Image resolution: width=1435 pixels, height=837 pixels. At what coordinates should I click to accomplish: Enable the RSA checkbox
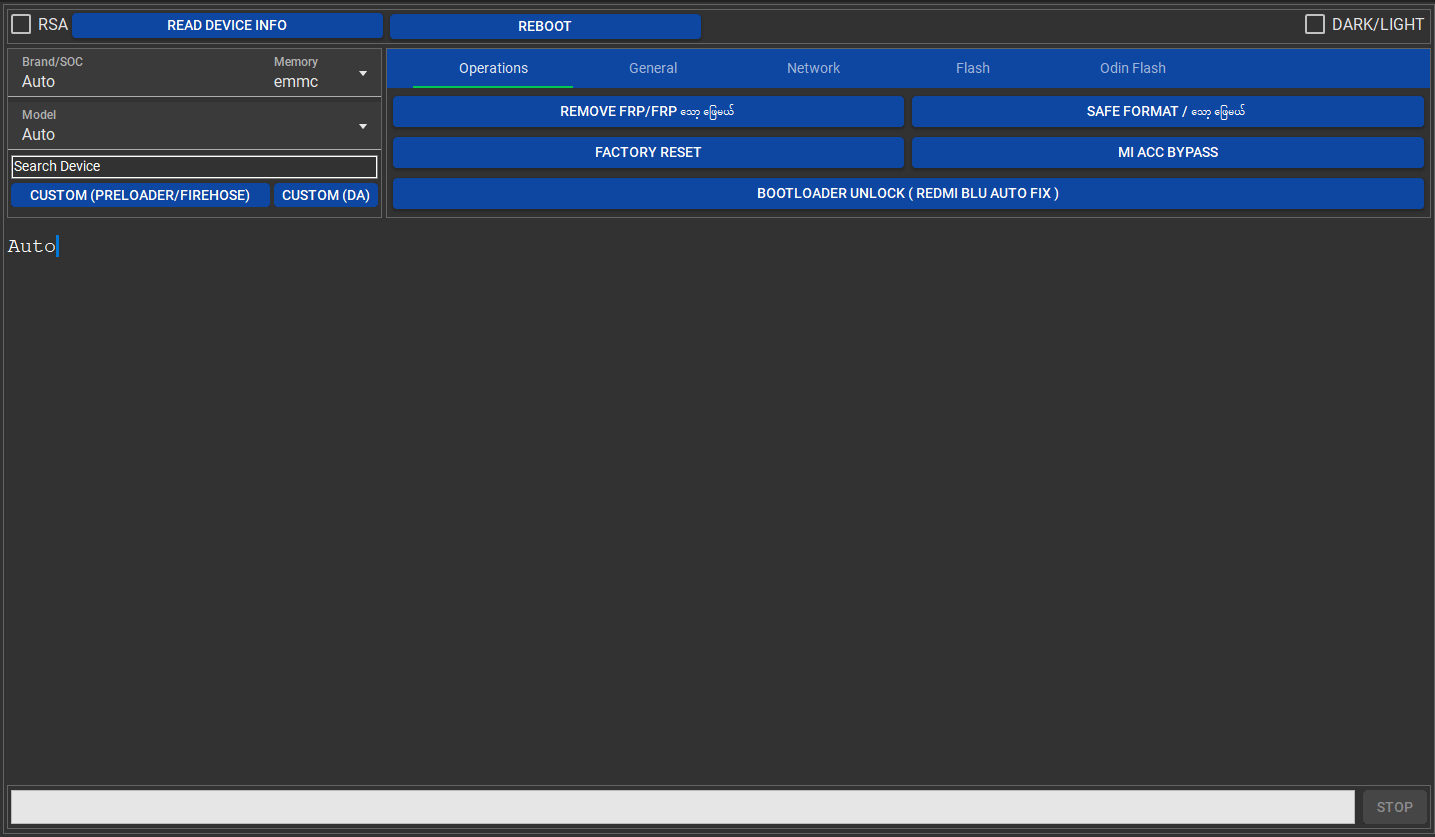pyautogui.click(x=21, y=24)
